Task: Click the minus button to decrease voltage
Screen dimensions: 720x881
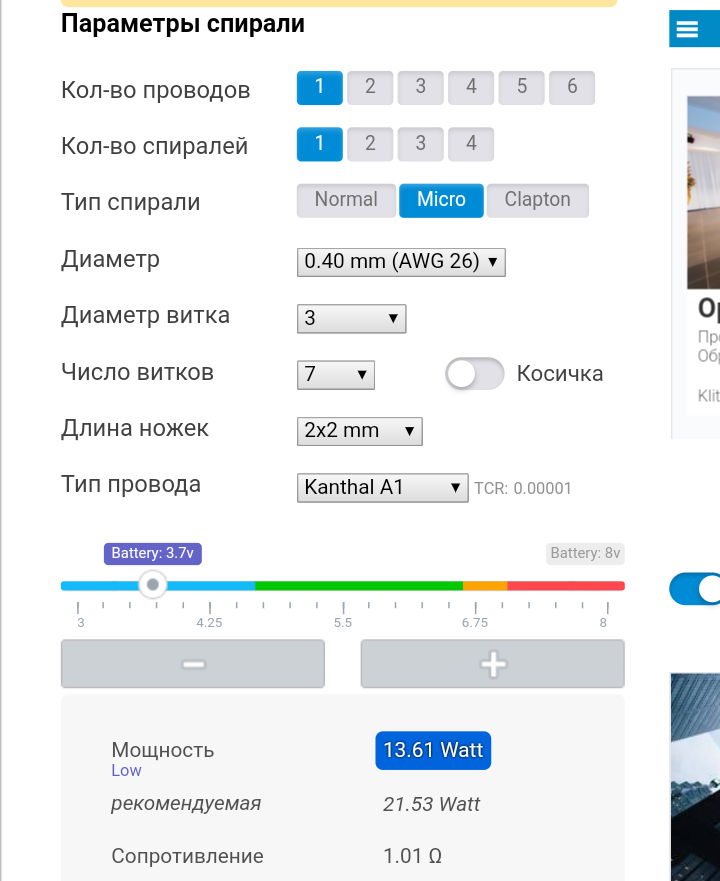Action: coord(193,664)
